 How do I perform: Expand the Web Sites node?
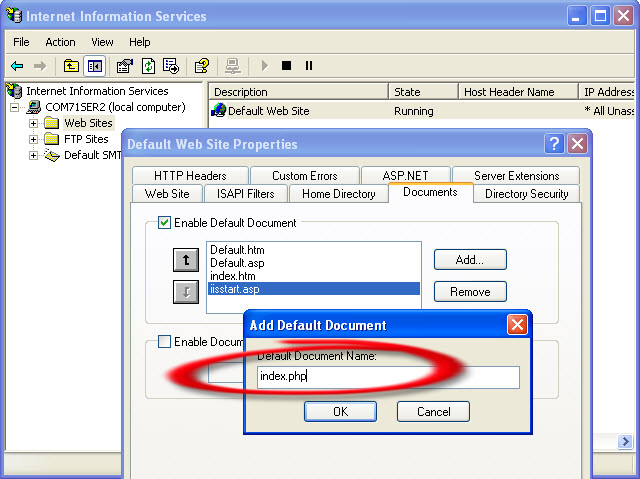point(33,123)
